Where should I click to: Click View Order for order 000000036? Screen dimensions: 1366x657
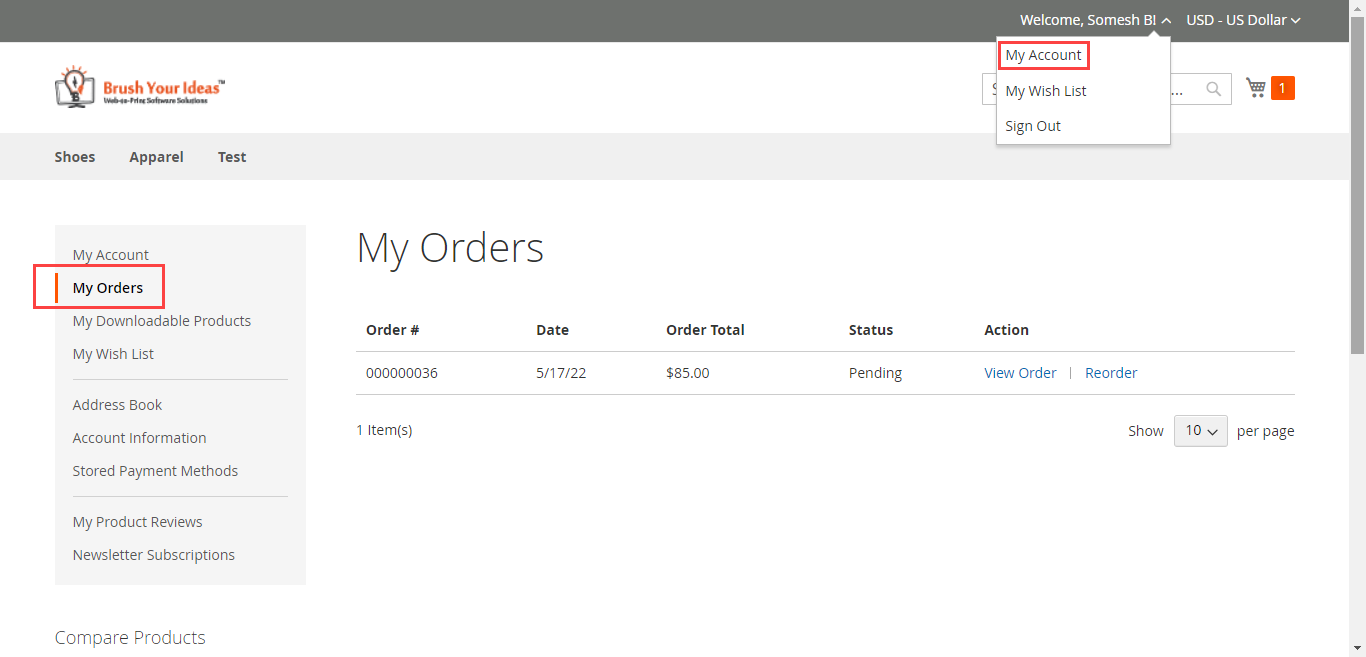[x=1019, y=372]
